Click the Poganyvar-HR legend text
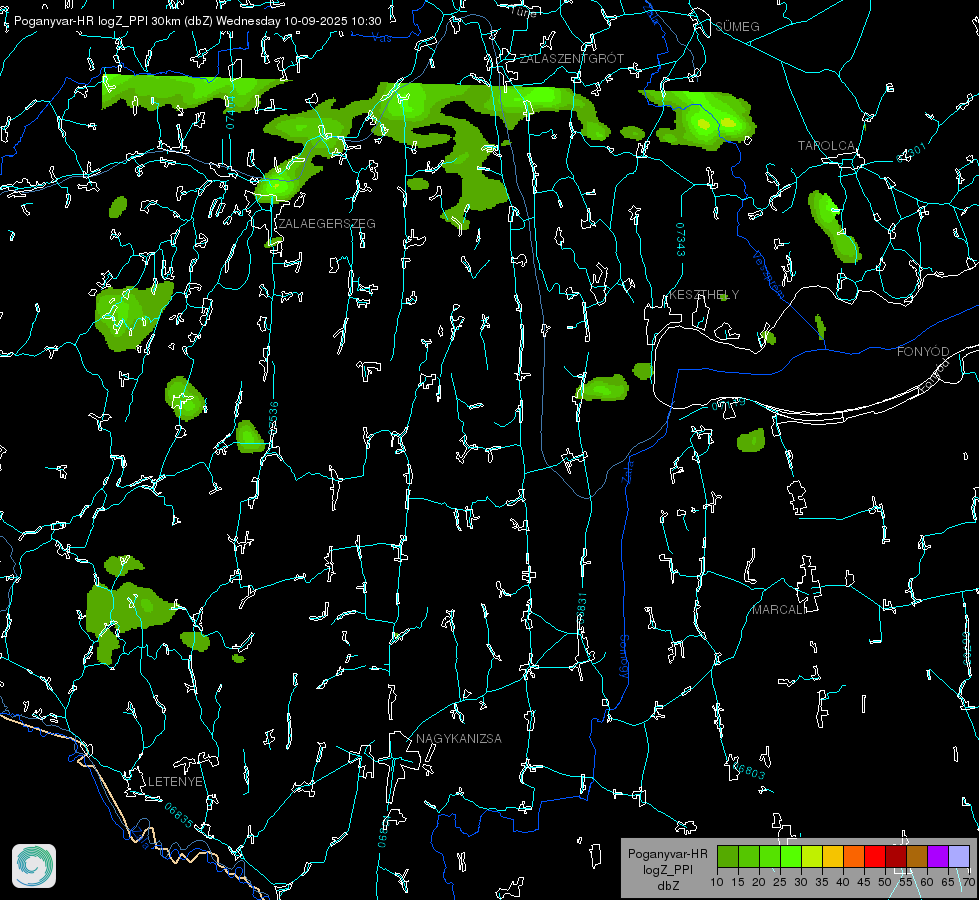979x900 pixels. (667, 853)
